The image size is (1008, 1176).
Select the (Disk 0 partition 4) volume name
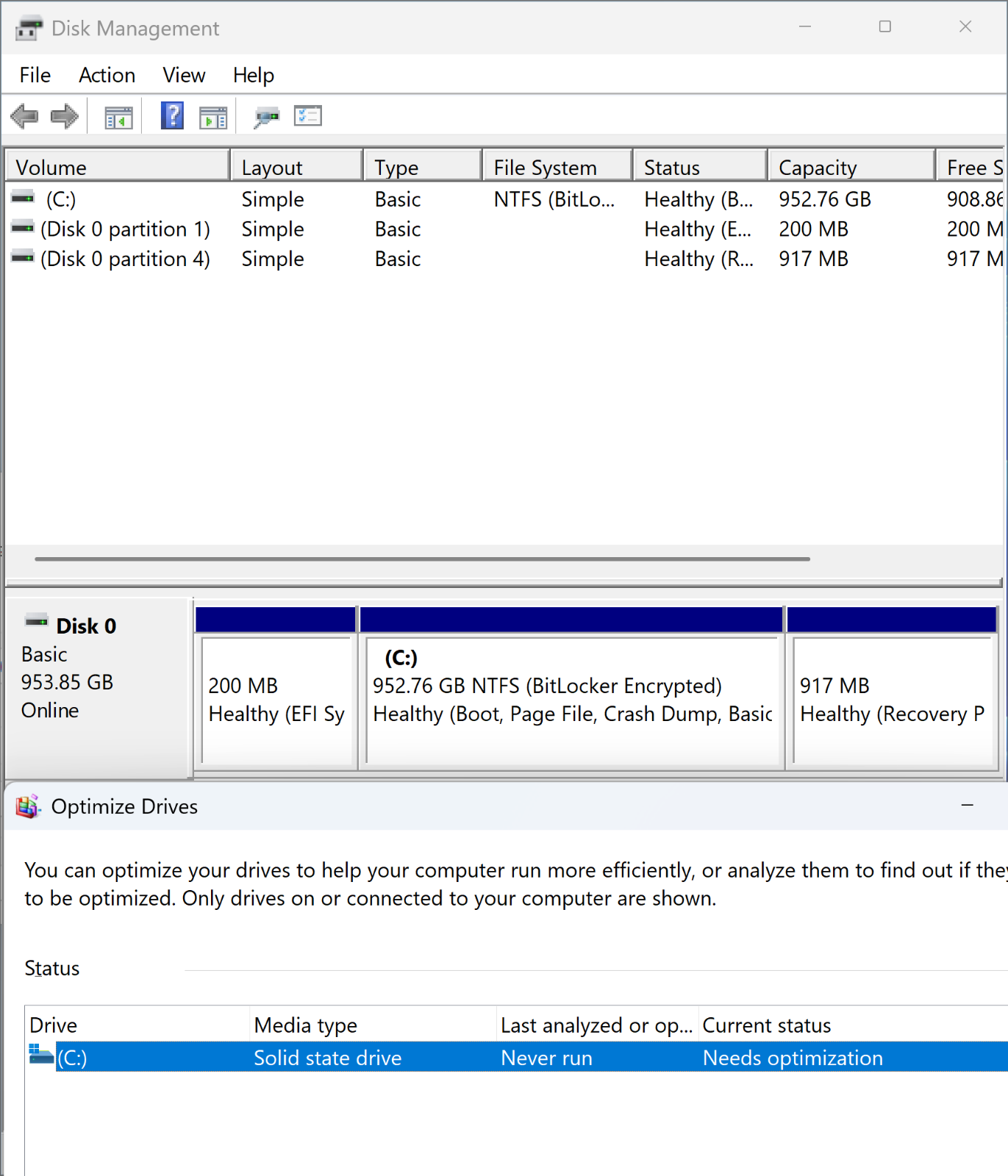point(125,259)
